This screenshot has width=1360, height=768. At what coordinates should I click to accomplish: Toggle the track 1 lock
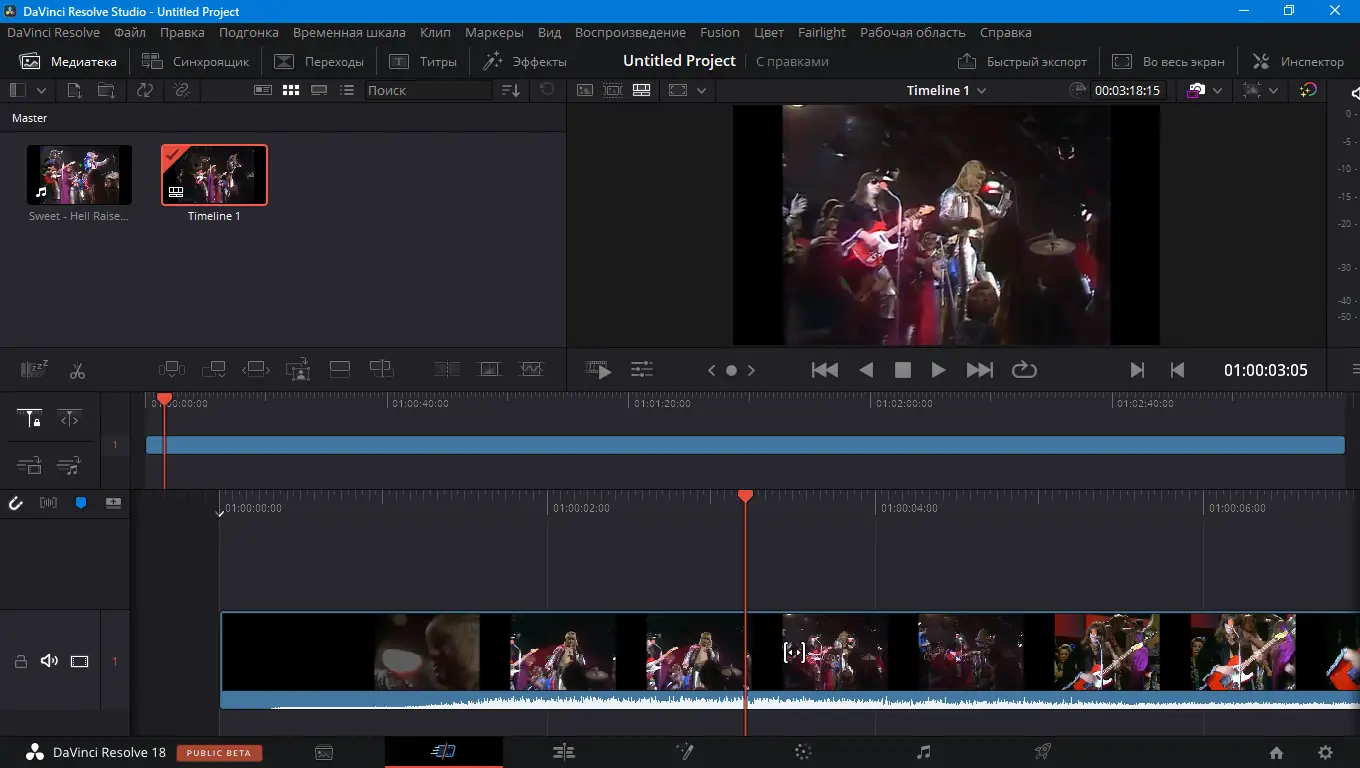point(20,661)
